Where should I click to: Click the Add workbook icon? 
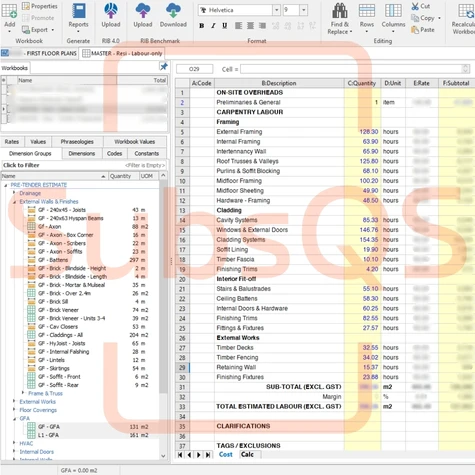[x=9, y=12]
